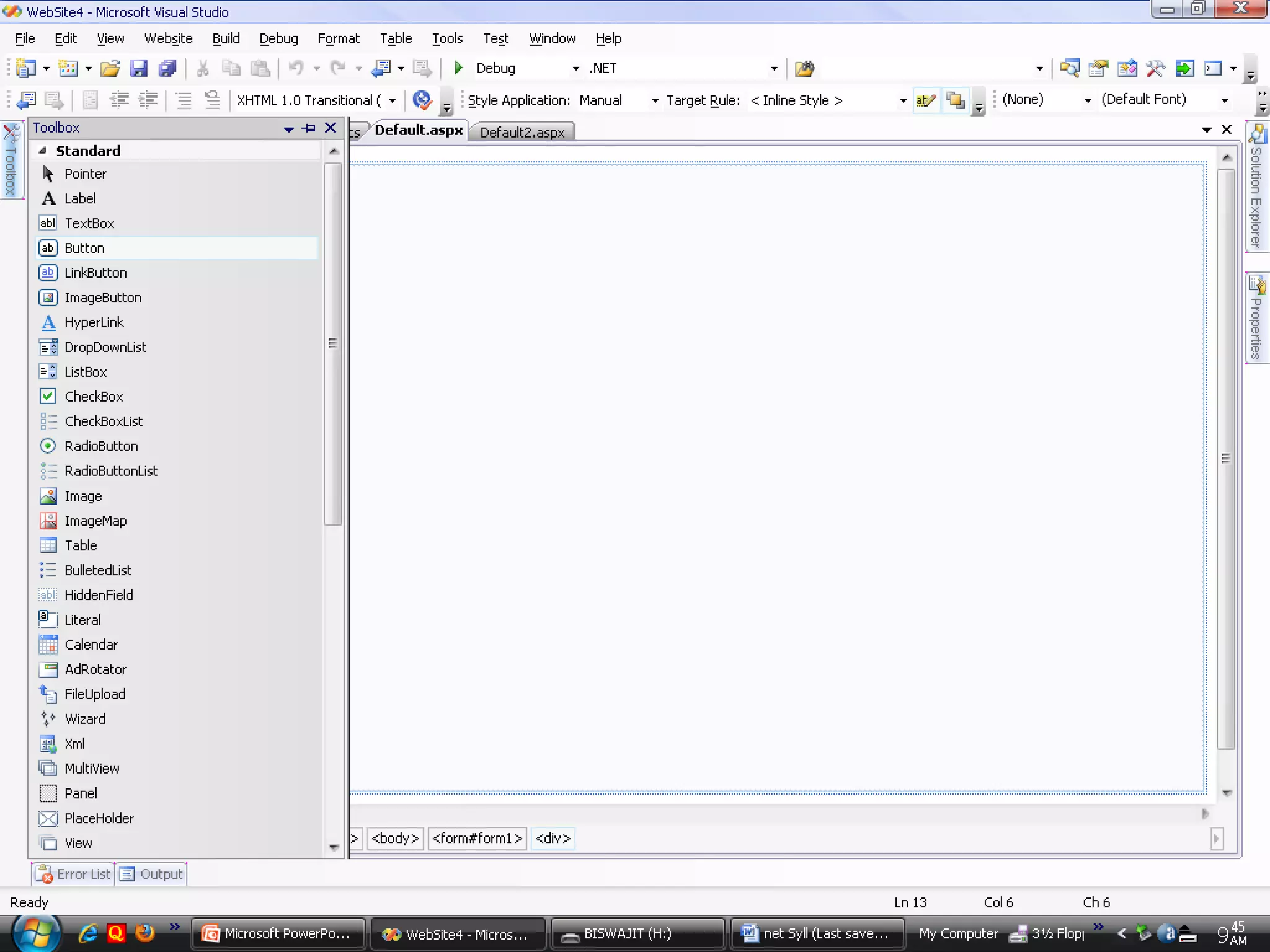Click the Save All toolbar icon
1270x952 pixels.
[167, 68]
